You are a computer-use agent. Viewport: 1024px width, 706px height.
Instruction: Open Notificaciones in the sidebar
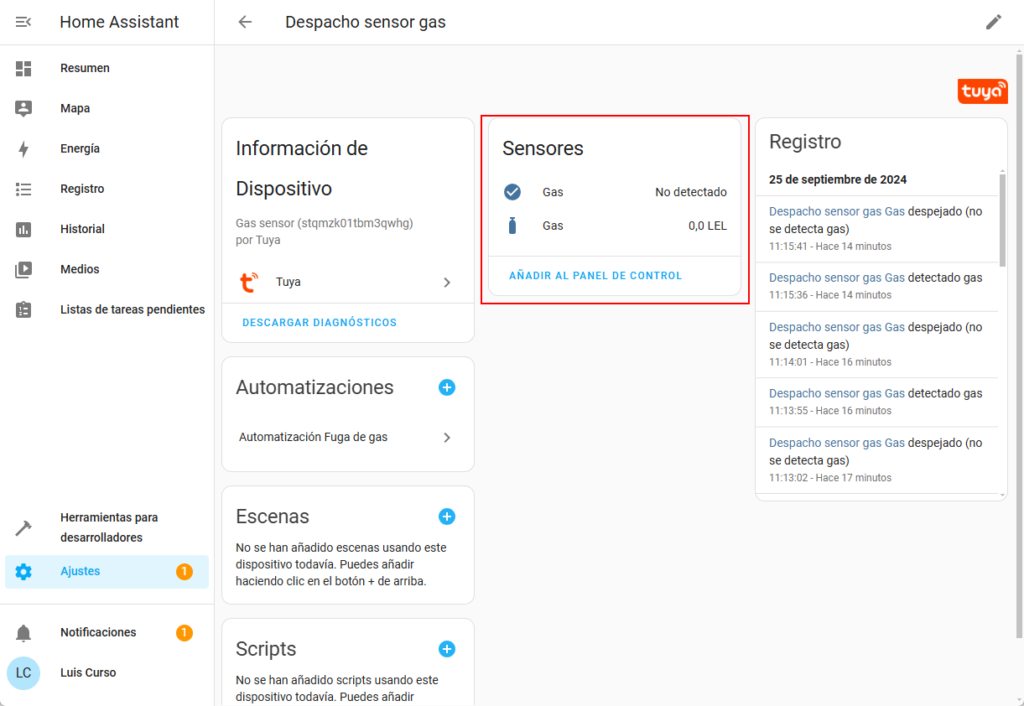pos(98,632)
